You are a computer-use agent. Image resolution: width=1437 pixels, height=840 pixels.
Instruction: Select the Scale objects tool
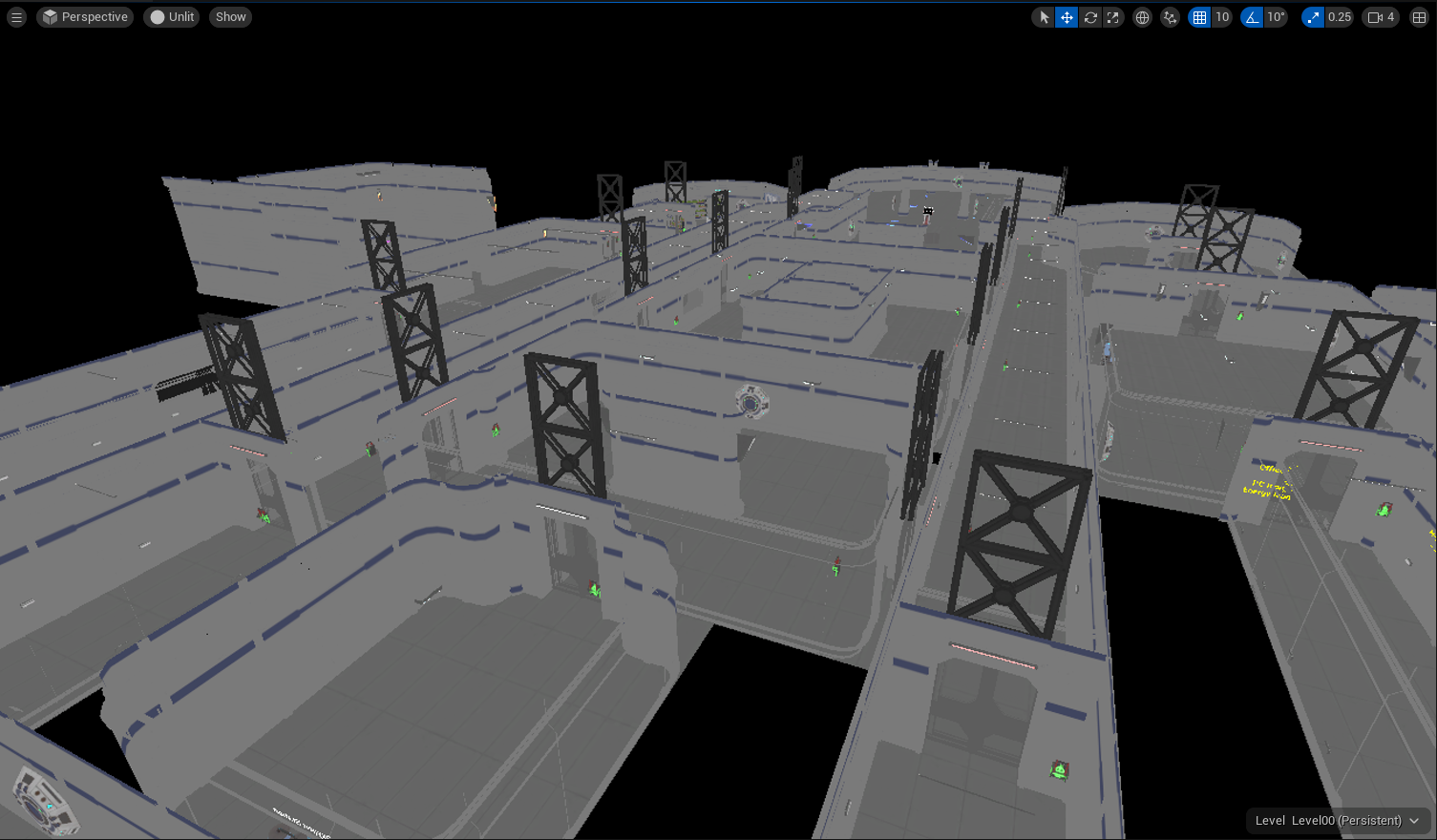pos(1113,17)
